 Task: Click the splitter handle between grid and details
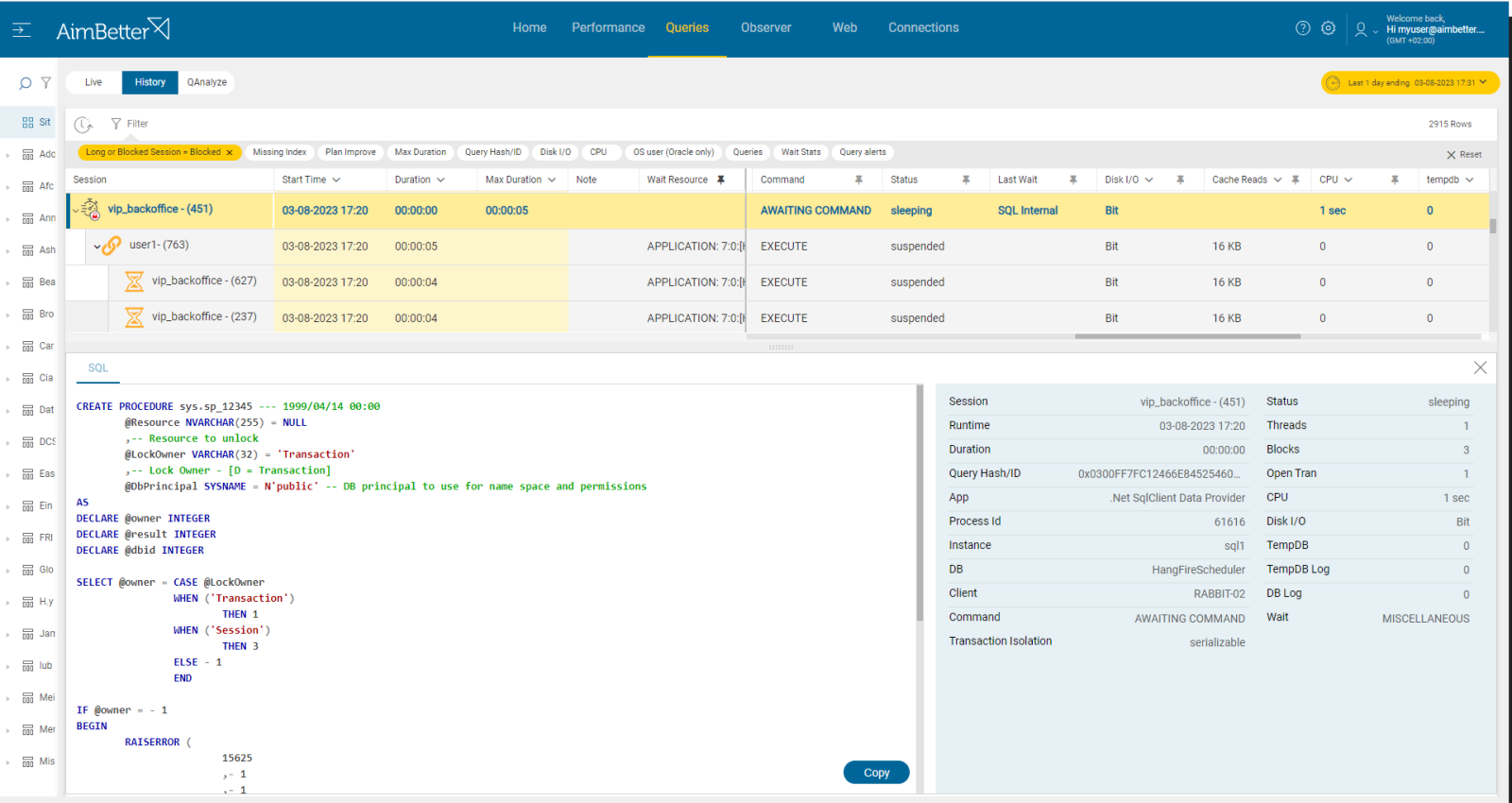(x=781, y=348)
